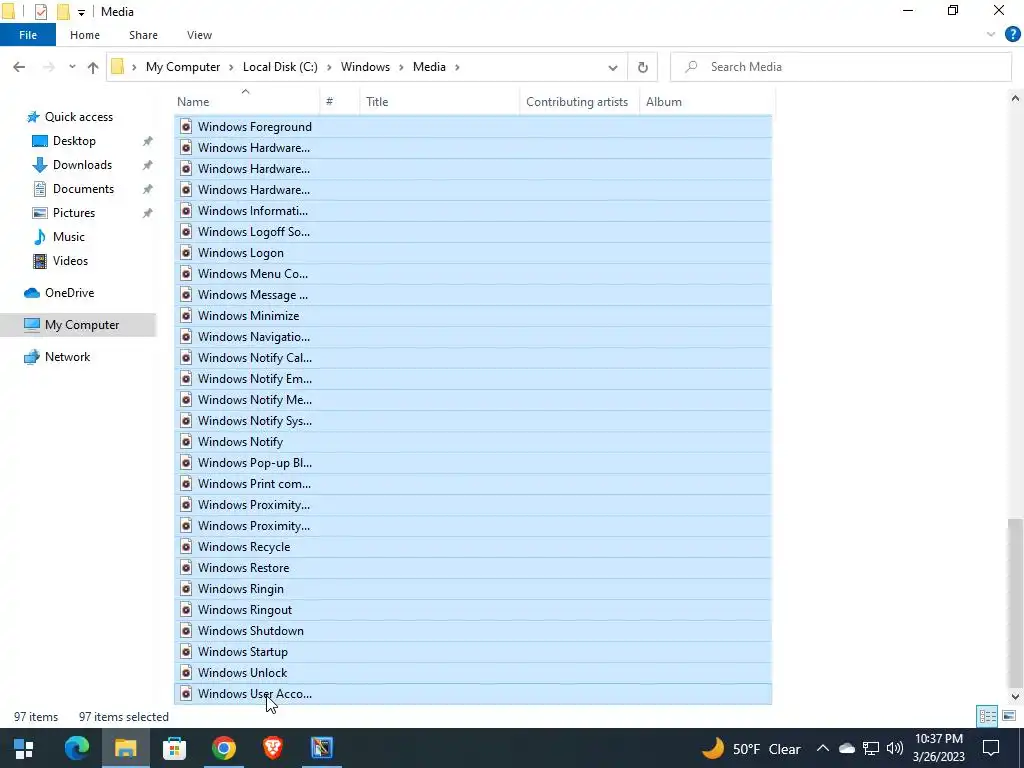Open Customize Quick Access Toolbar dropdown
The height and width of the screenshot is (768, 1024).
(81, 12)
